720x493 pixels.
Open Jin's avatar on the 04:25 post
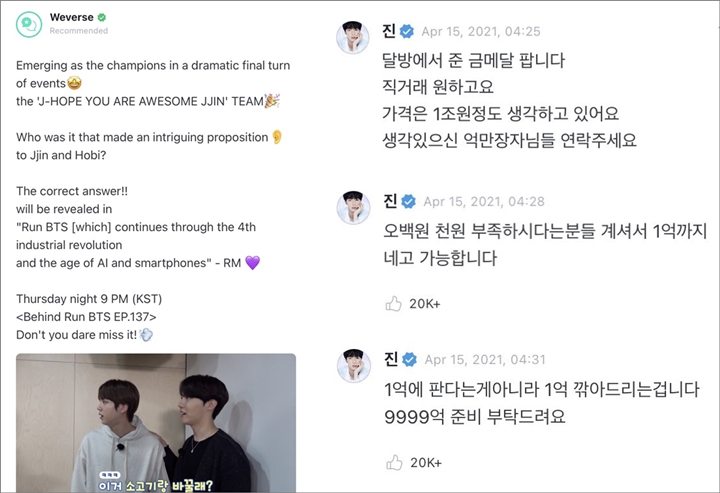pos(353,37)
